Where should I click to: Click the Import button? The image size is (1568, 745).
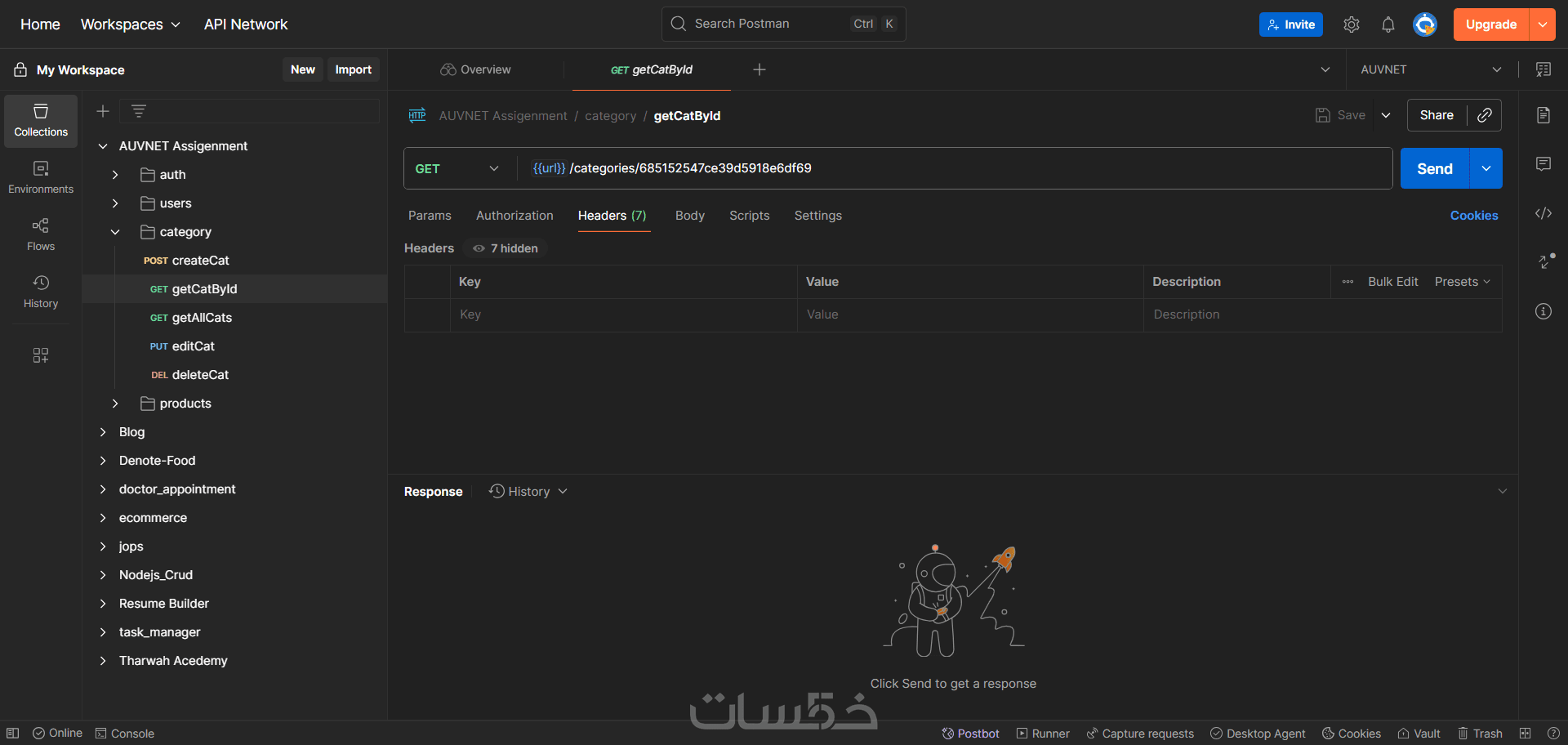click(x=354, y=69)
